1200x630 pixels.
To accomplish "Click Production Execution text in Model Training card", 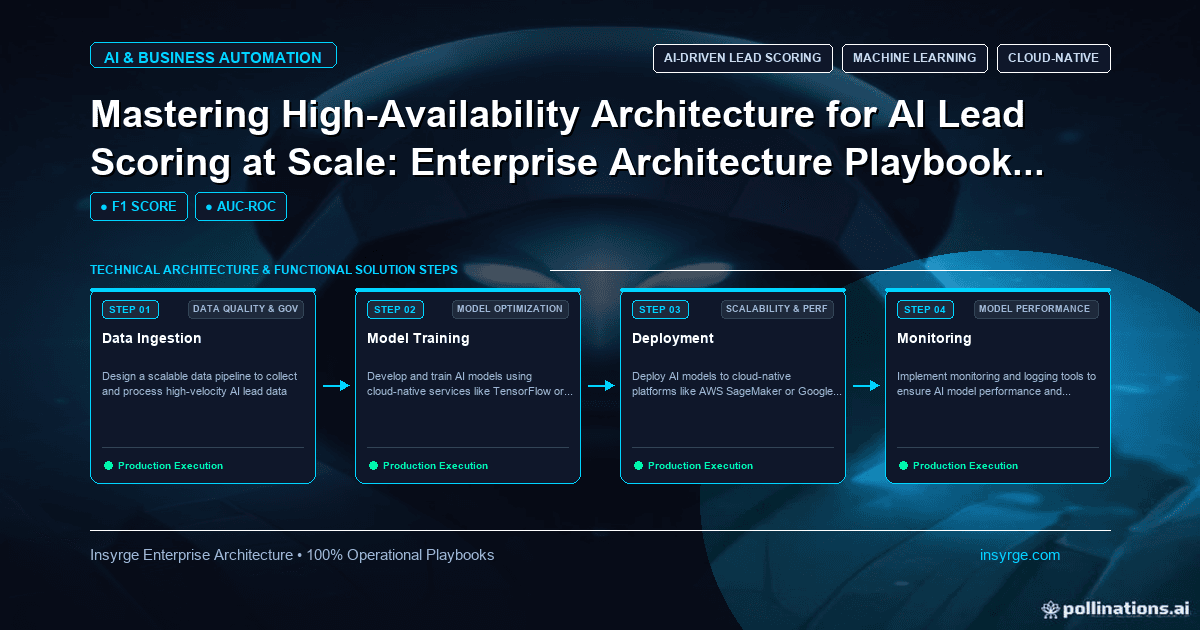I will pyautogui.click(x=436, y=466).
